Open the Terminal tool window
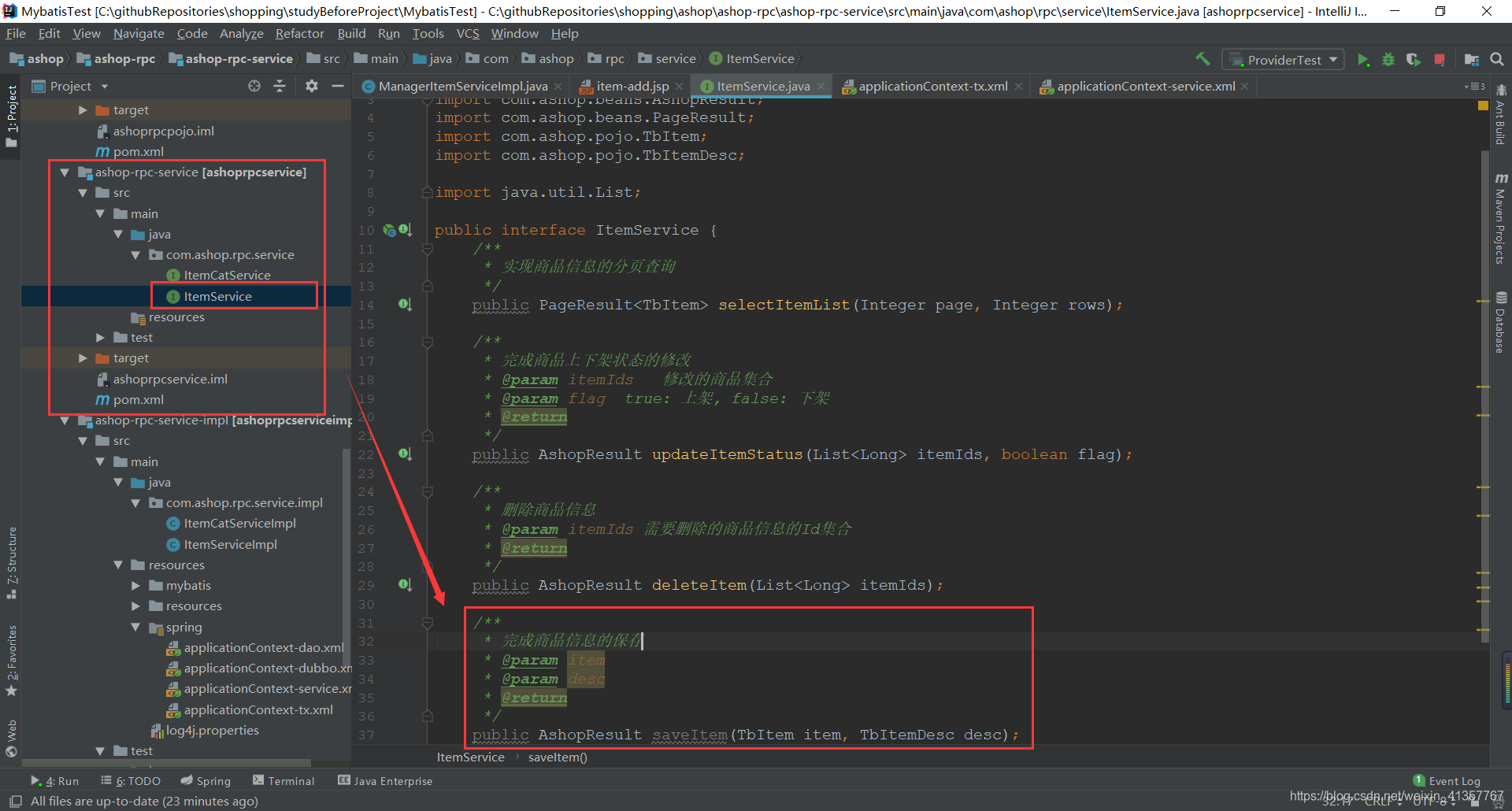The width and height of the screenshot is (1512, 811). click(283, 781)
